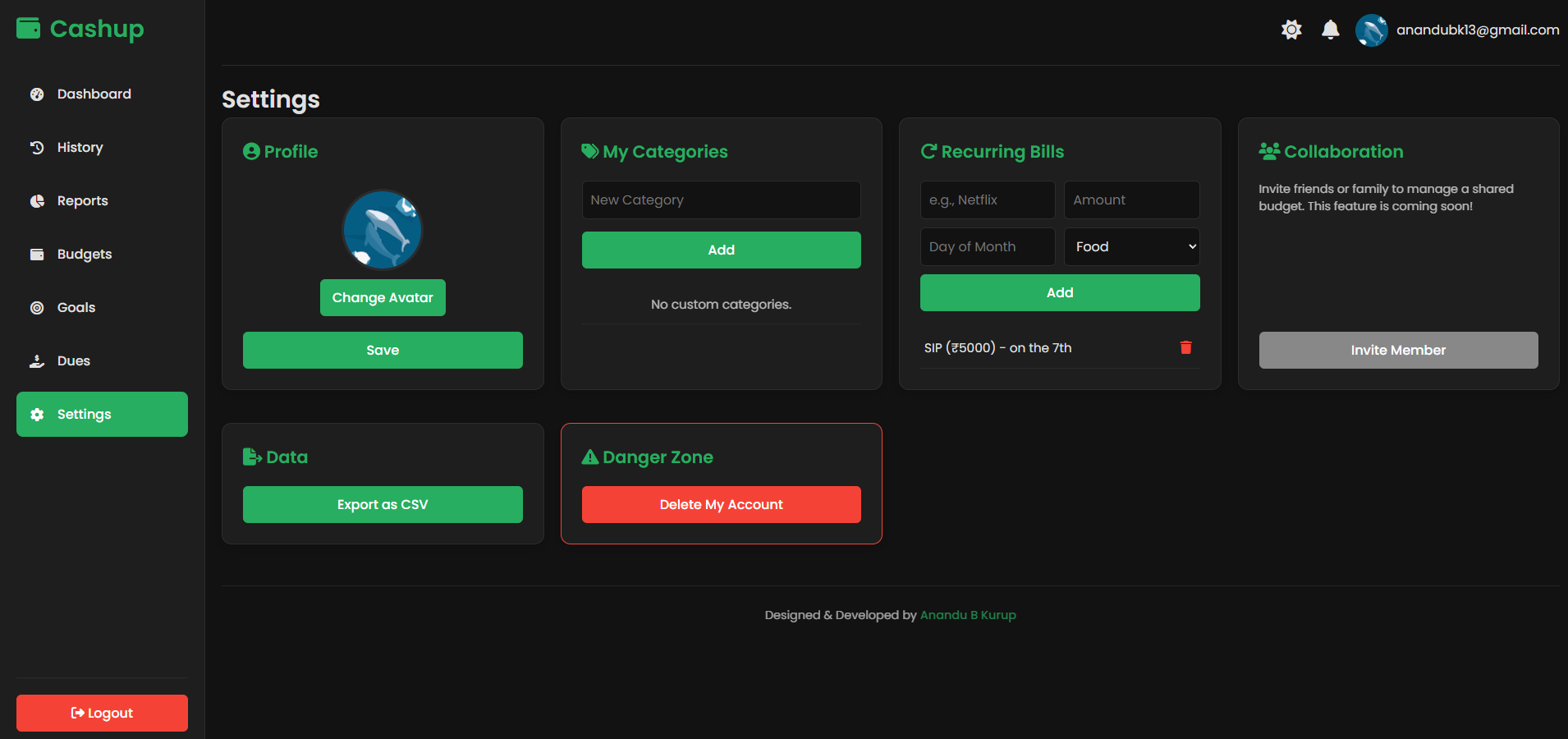Select the History icon in the sidebar
Viewport: 1568px width, 739px height.
[x=37, y=148]
